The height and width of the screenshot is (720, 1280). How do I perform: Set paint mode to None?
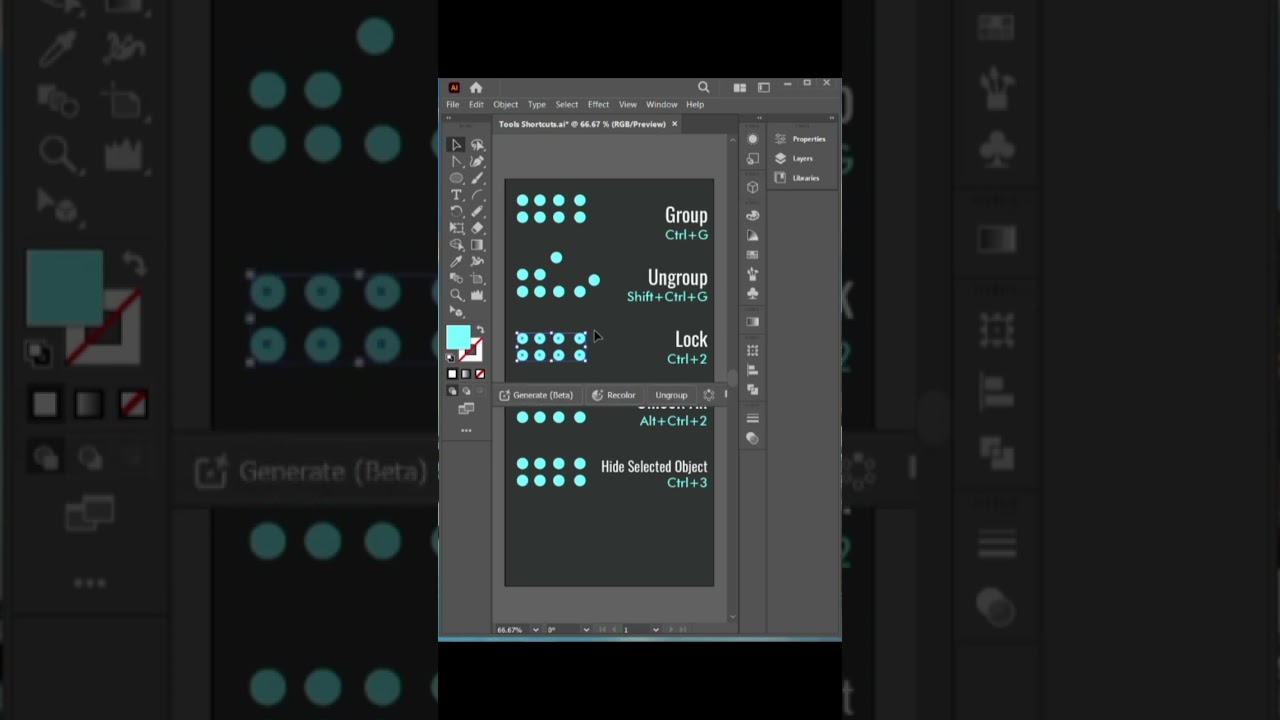(x=479, y=374)
